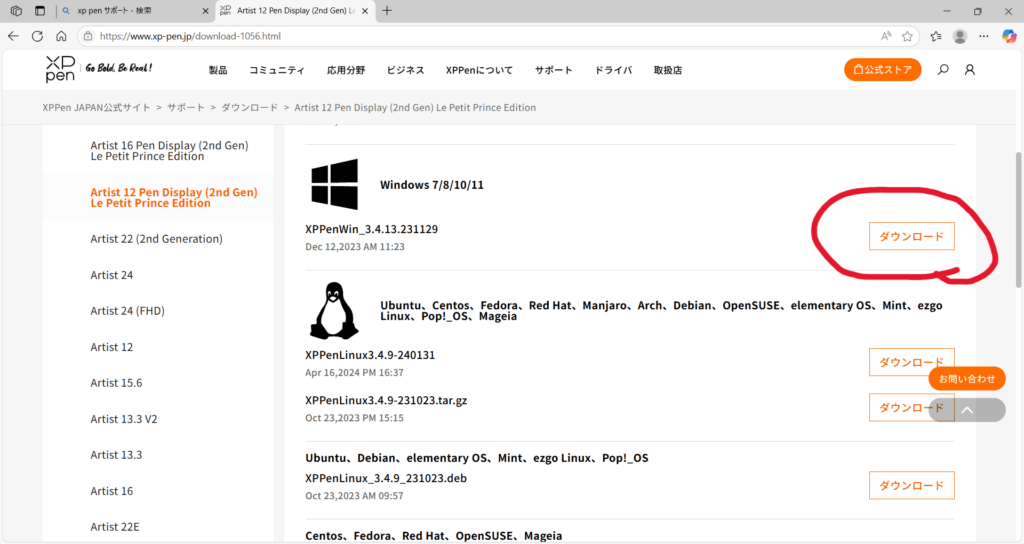
Task: Add page to favorites star icon
Action: [x=908, y=36]
